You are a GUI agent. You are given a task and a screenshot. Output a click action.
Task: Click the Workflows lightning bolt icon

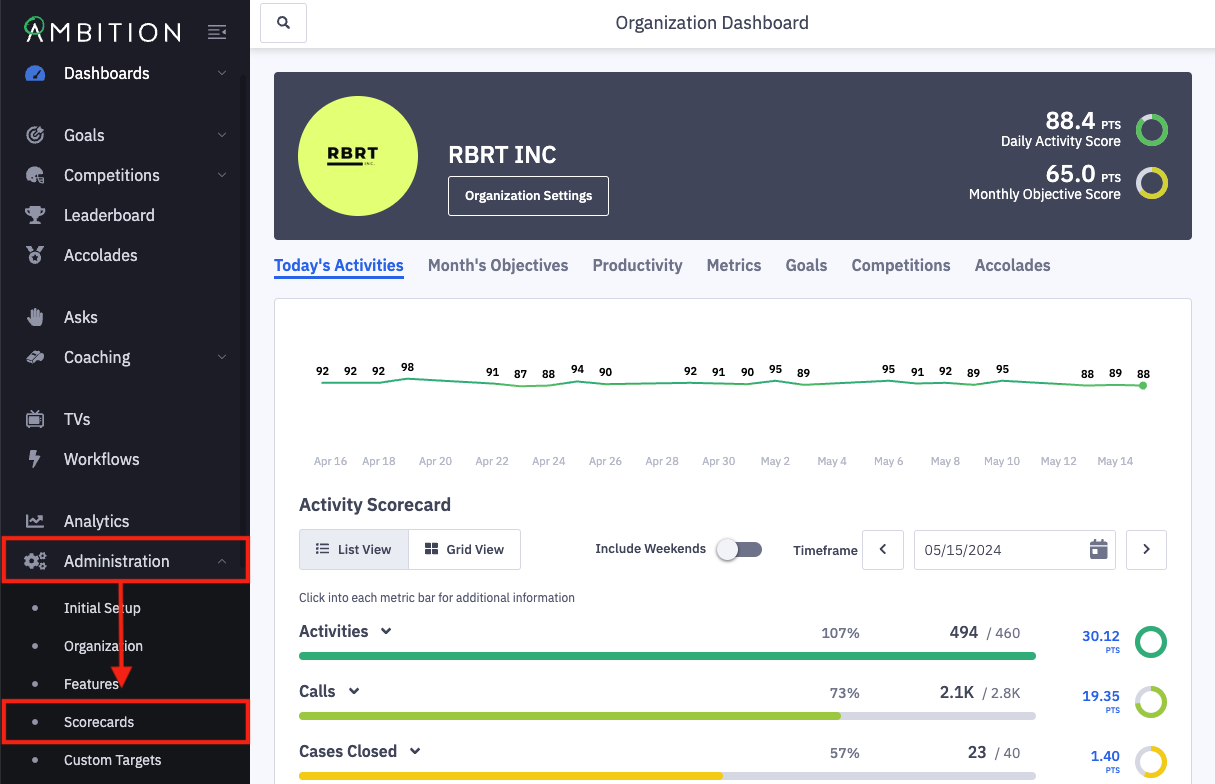[35, 459]
